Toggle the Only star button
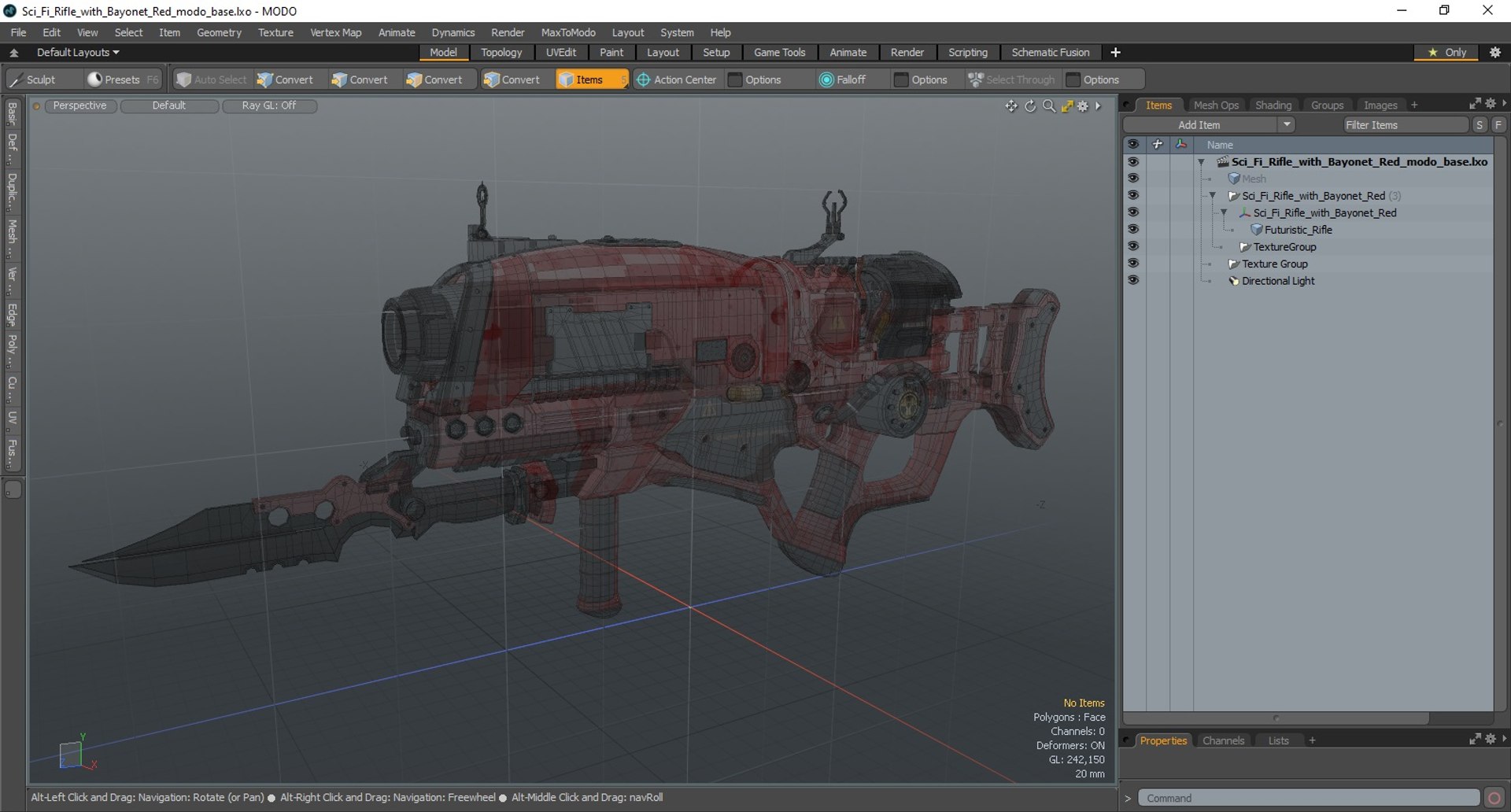The width and height of the screenshot is (1511, 812). [1448, 53]
